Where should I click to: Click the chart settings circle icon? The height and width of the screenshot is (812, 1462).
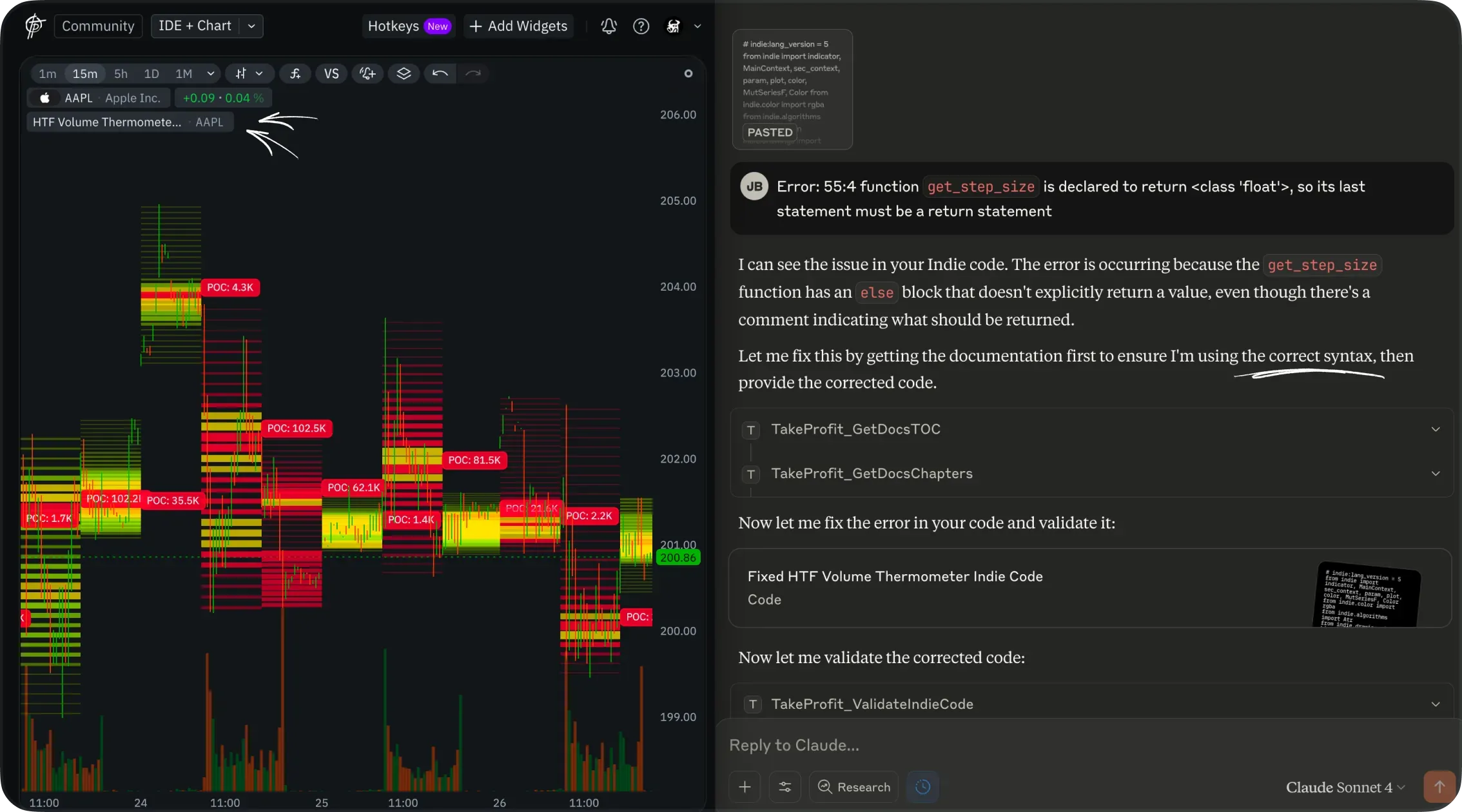click(688, 73)
